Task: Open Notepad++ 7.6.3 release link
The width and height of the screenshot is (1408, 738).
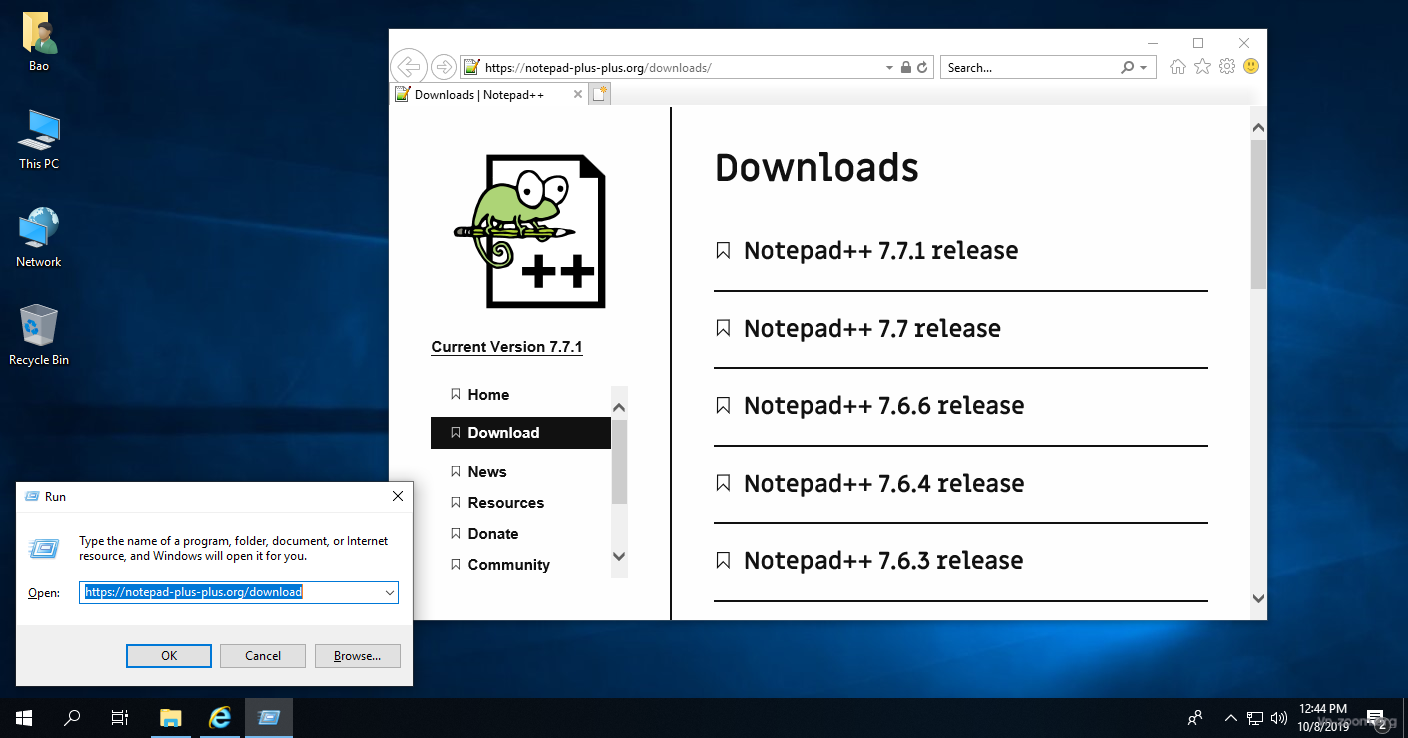Action: click(883, 560)
